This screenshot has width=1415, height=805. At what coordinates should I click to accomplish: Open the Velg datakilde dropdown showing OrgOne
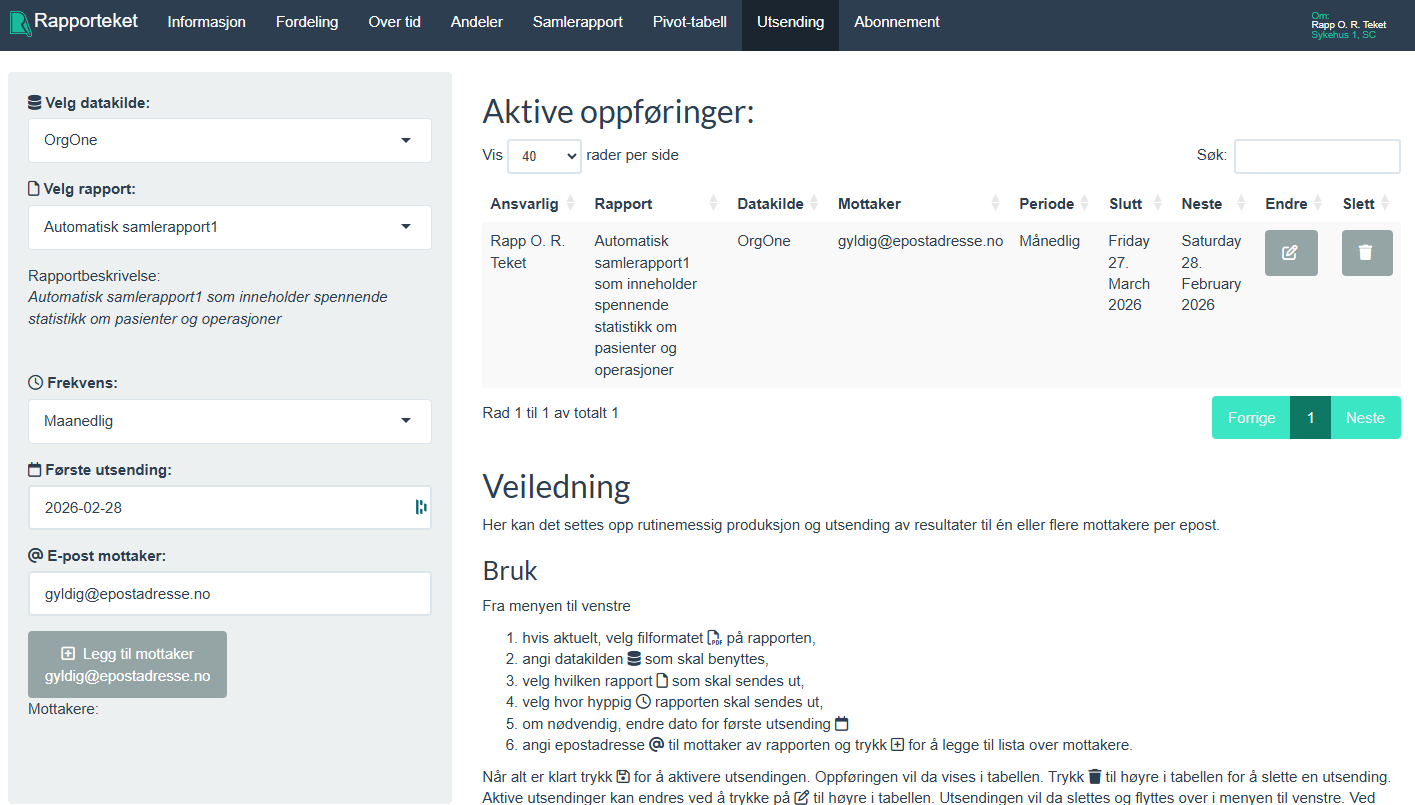tap(229, 140)
